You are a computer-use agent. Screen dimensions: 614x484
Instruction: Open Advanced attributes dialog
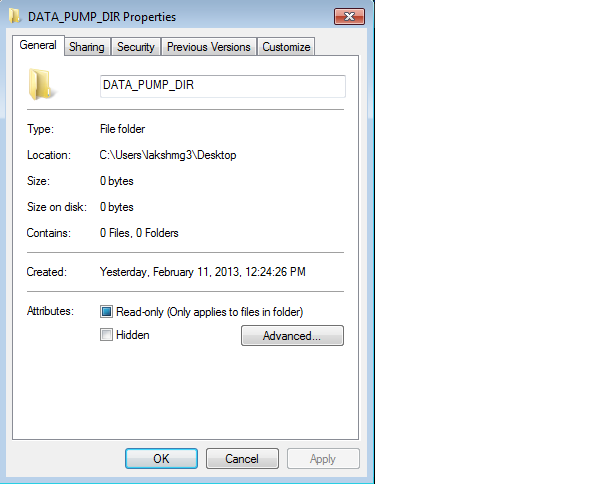point(292,336)
